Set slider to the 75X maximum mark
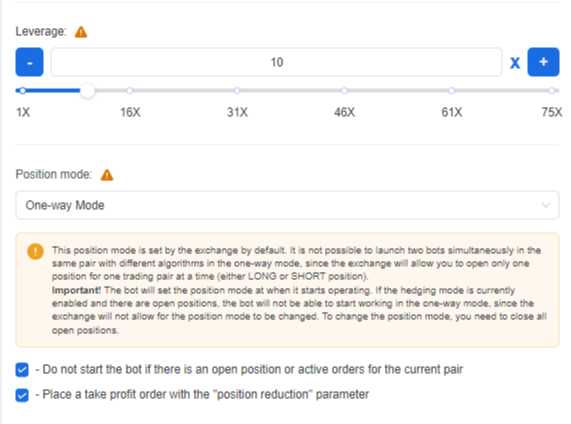Image resolution: width=571 pixels, height=424 pixels. pyautogui.click(x=552, y=90)
